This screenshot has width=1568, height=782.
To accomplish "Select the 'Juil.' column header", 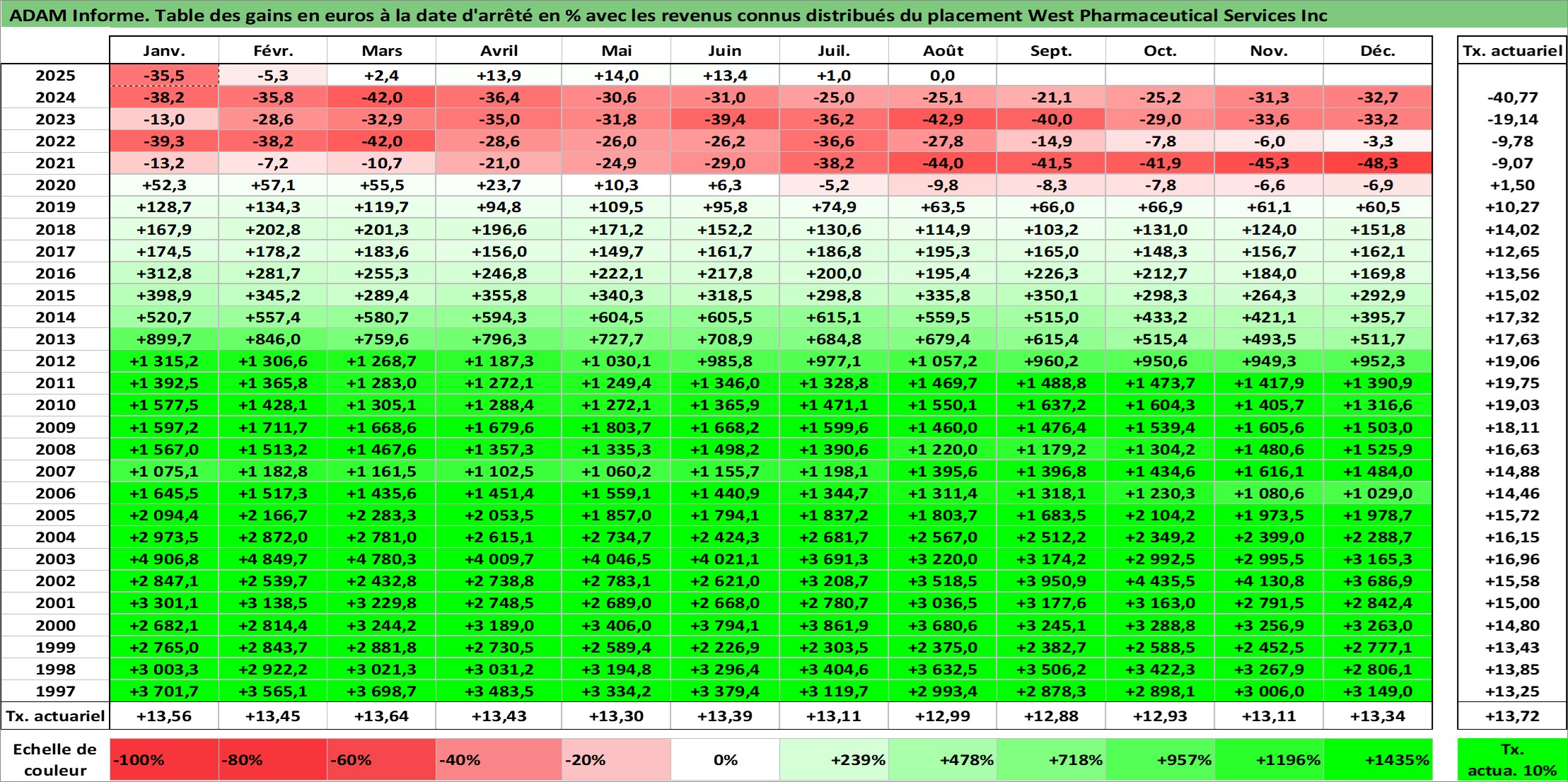I will [834, 50].
